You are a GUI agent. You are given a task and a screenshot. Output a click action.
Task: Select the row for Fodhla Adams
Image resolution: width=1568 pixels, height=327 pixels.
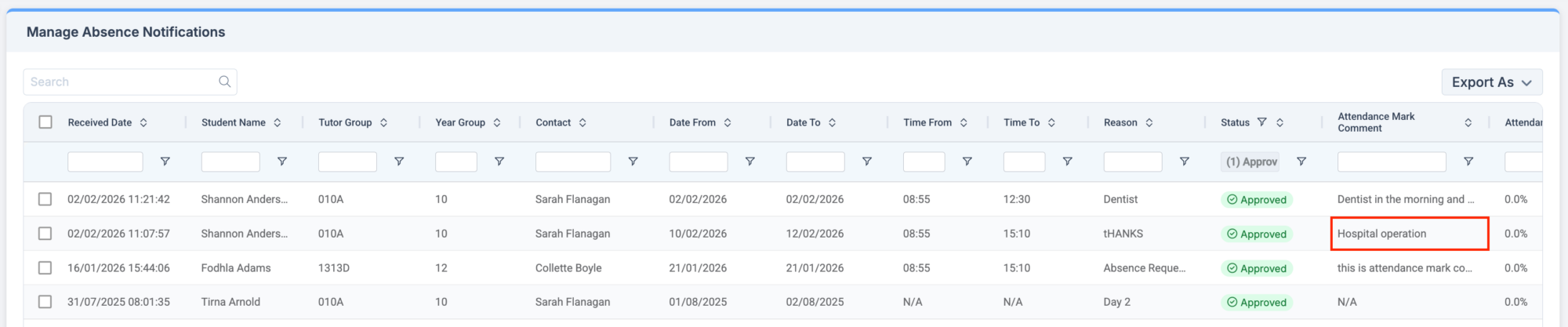[45, 268]
